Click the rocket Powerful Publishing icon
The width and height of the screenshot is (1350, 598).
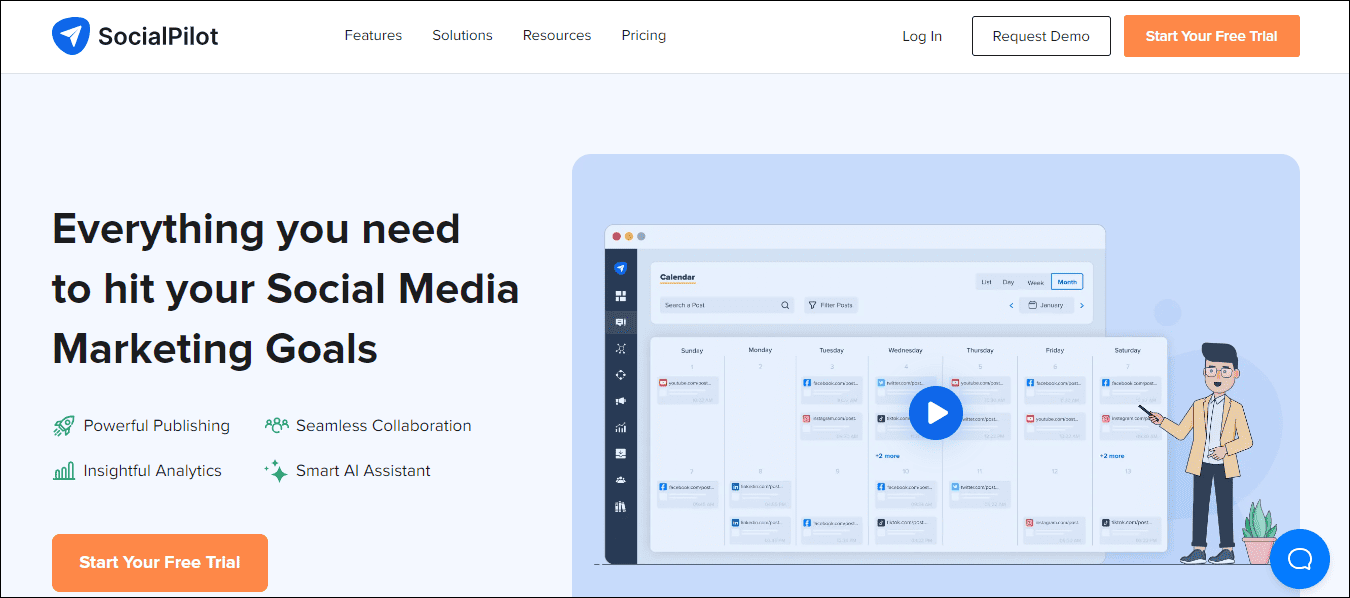click(64, 426)
